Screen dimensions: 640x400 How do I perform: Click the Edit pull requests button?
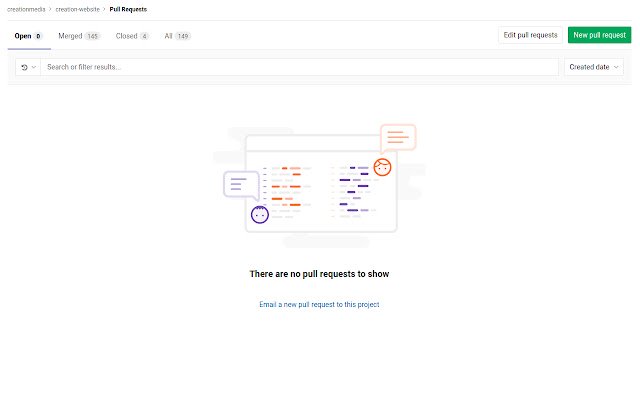pyautogui.click(x=530, y=35)
